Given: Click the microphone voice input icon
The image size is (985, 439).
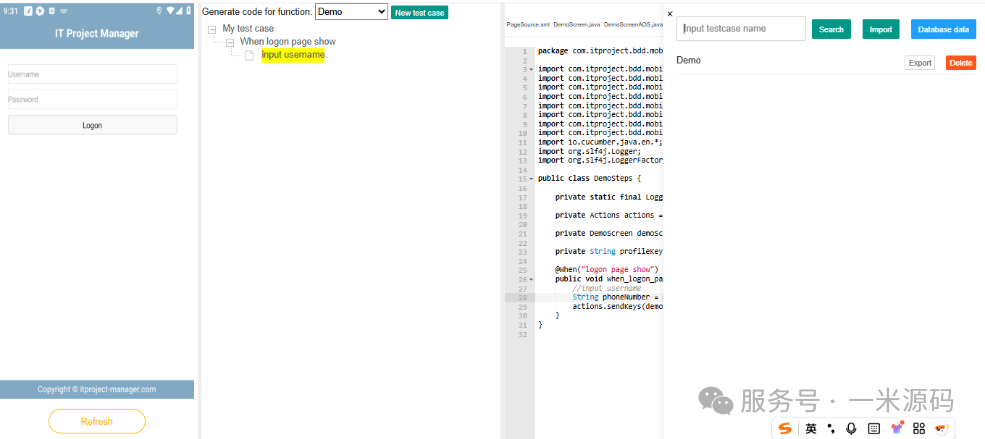Looking at the screenshot, I should pyautogui.click(x=851, y=428).
